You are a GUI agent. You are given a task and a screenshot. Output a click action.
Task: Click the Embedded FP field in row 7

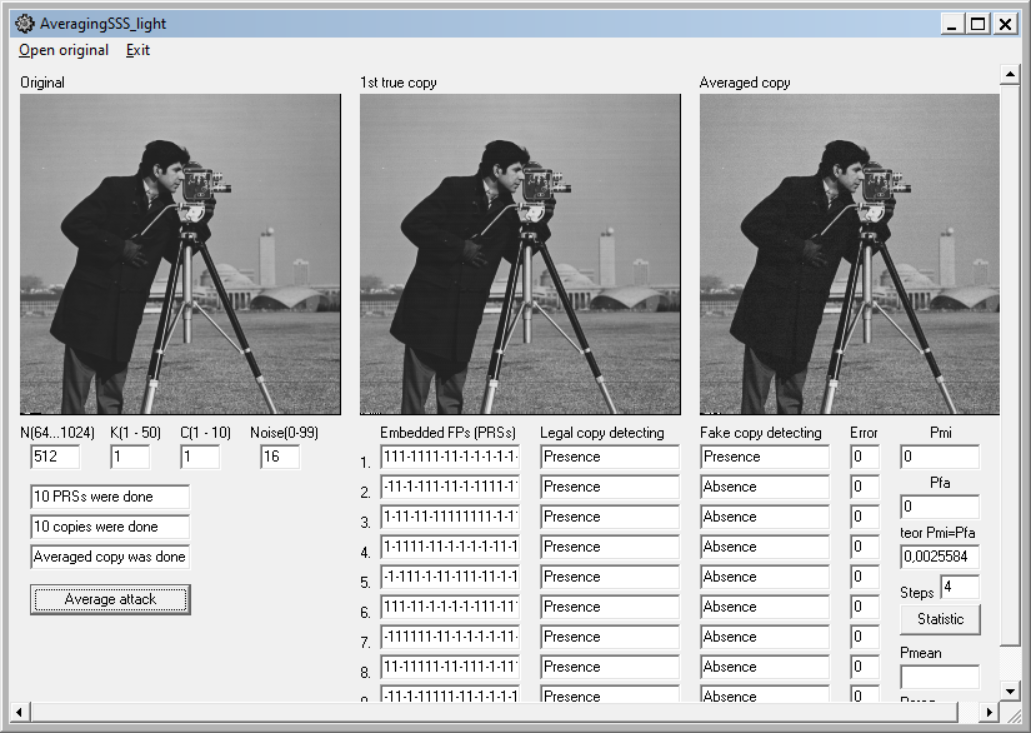click(x=450, y=637)
